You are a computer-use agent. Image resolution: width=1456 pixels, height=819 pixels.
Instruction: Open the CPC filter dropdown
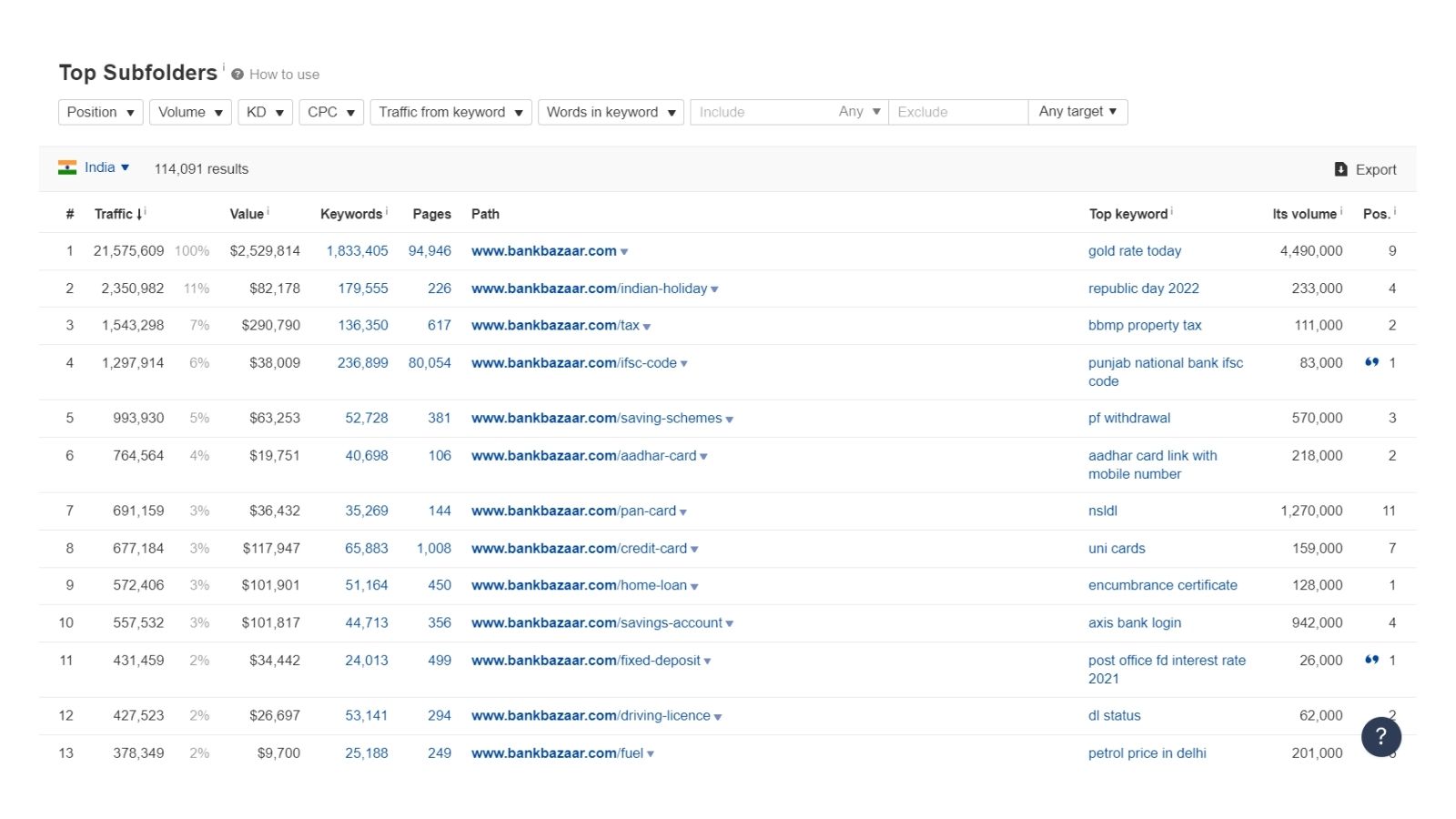(x=331, y=112)
